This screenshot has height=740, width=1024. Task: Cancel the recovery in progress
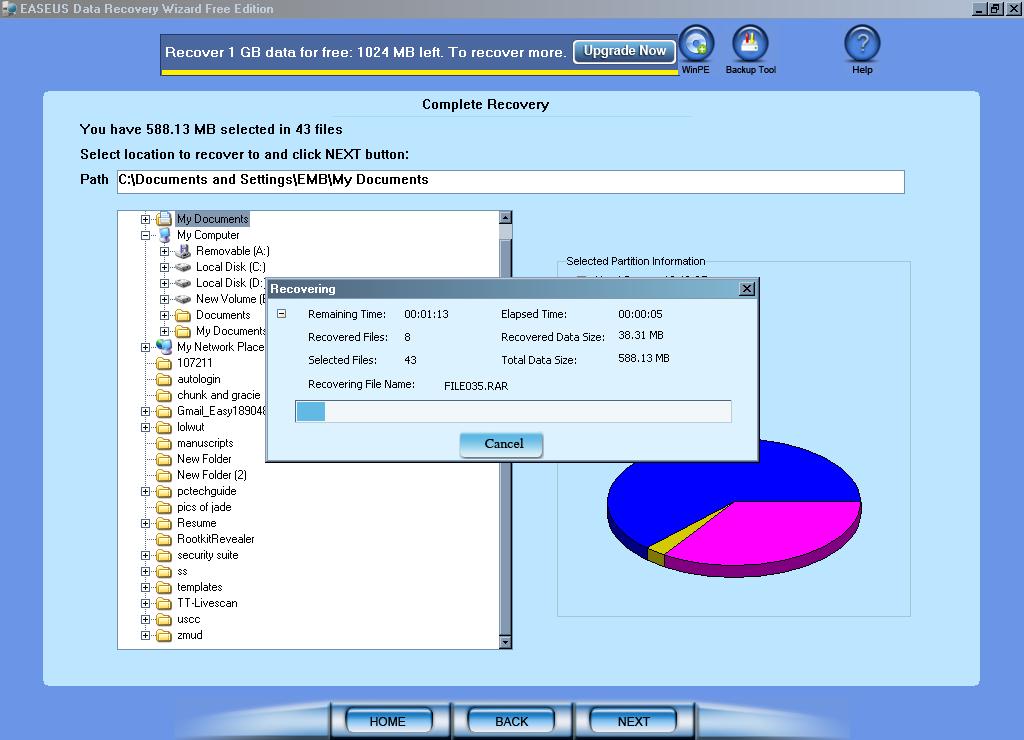coord(502,445)
